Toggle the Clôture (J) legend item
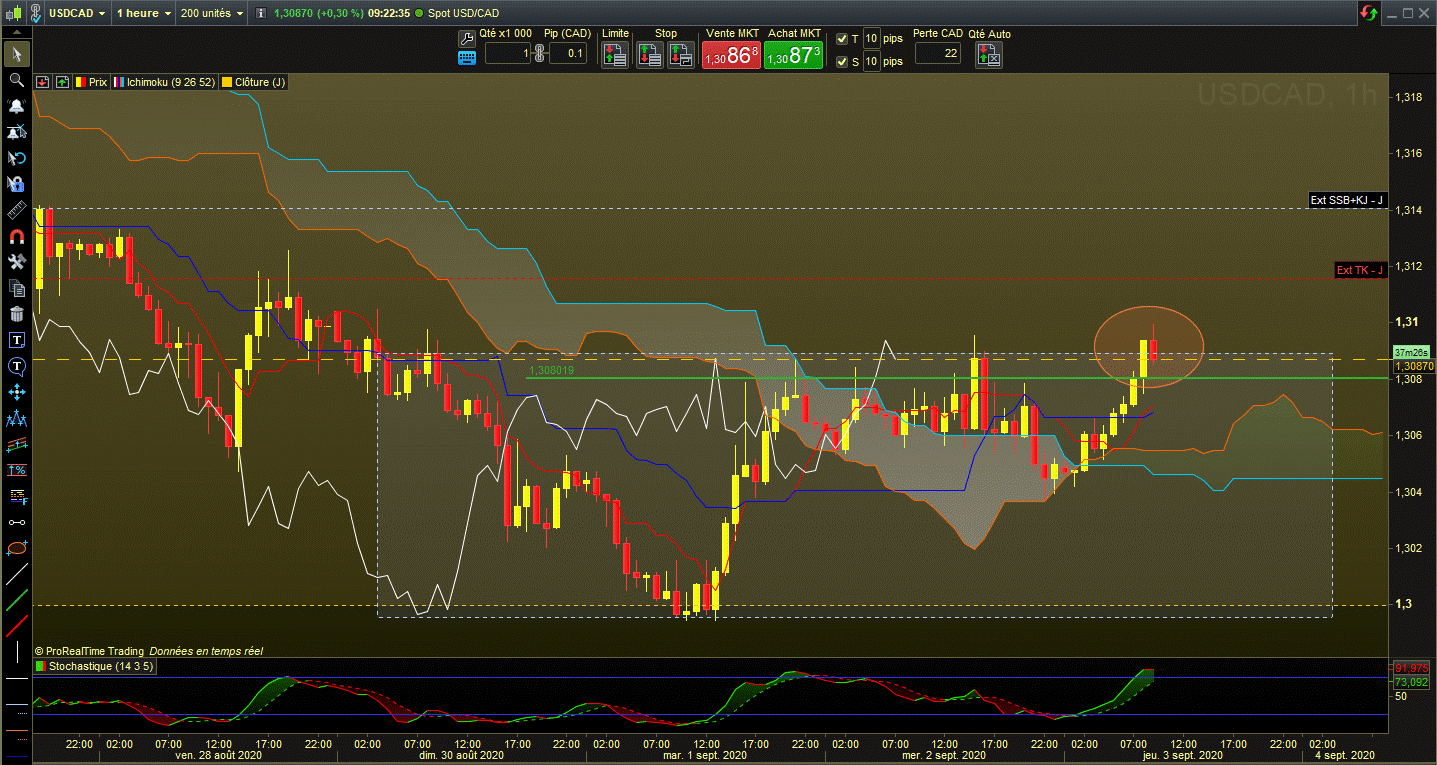The height and width of the screenshot is (765, 1437). [254, 82]
